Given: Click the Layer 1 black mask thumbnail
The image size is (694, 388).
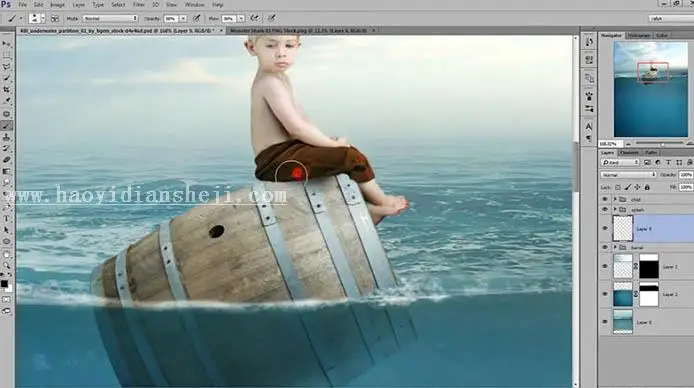Looking at the screenshot, I should pos(649,266).
